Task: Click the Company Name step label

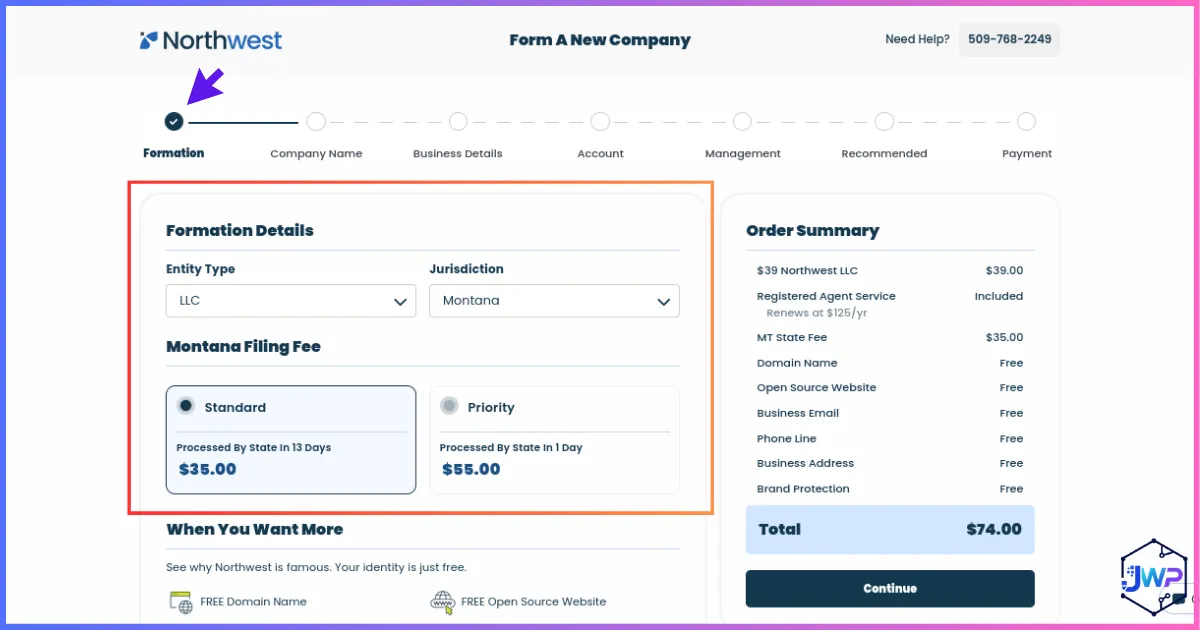Action: pyautogui.click(x=316, y=154)
